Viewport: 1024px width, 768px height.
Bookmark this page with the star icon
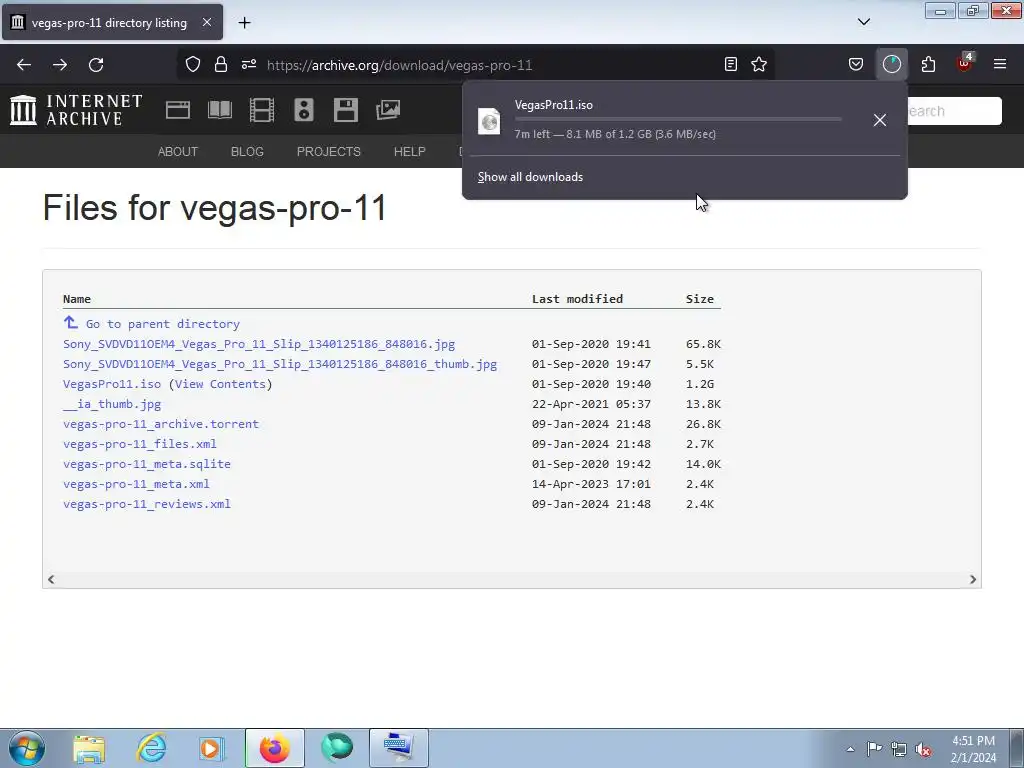coord(759,64)
